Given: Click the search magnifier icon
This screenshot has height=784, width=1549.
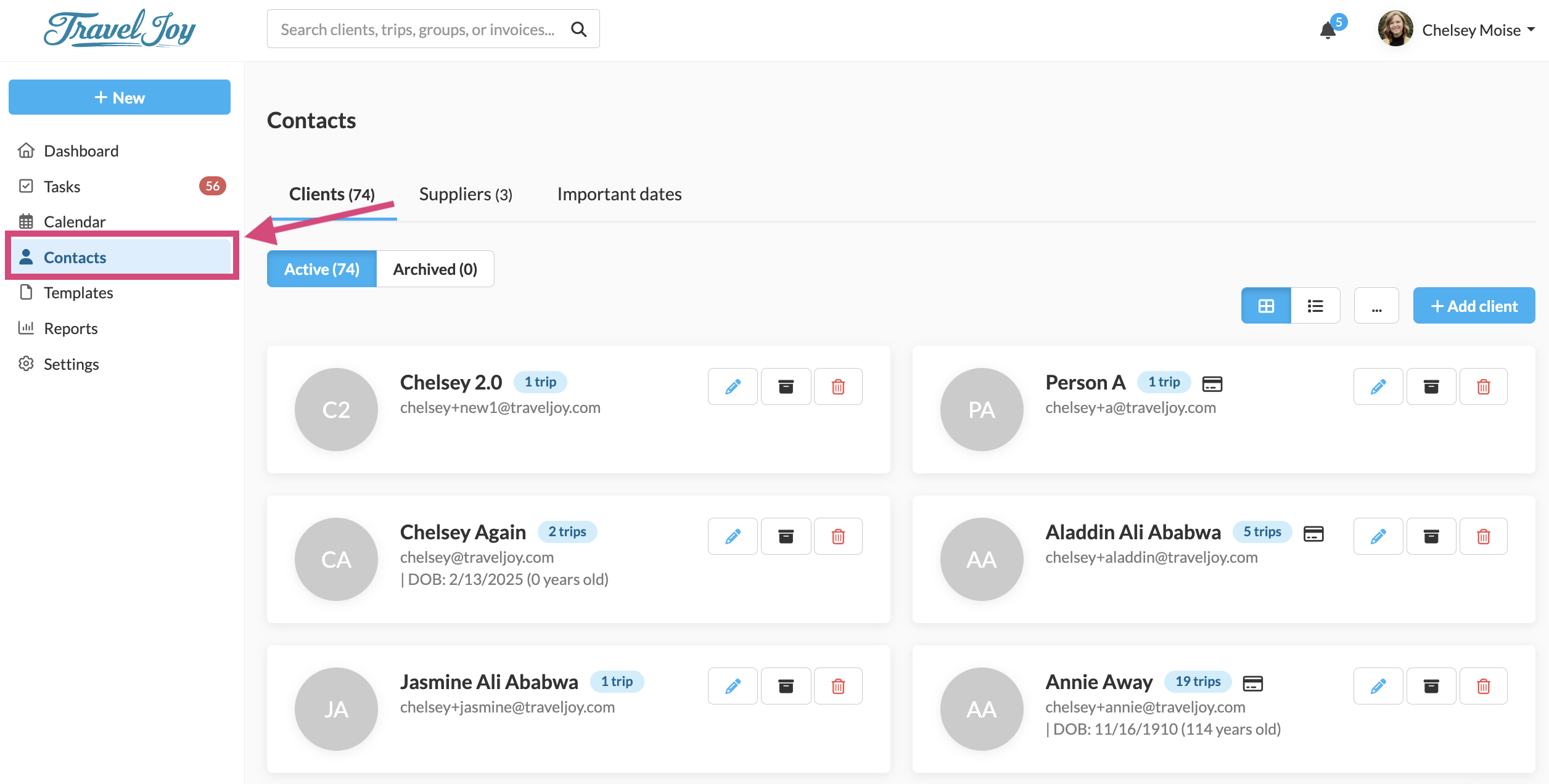Looking at the screenshot, I should pyautogui.click(x=578, y=29).
